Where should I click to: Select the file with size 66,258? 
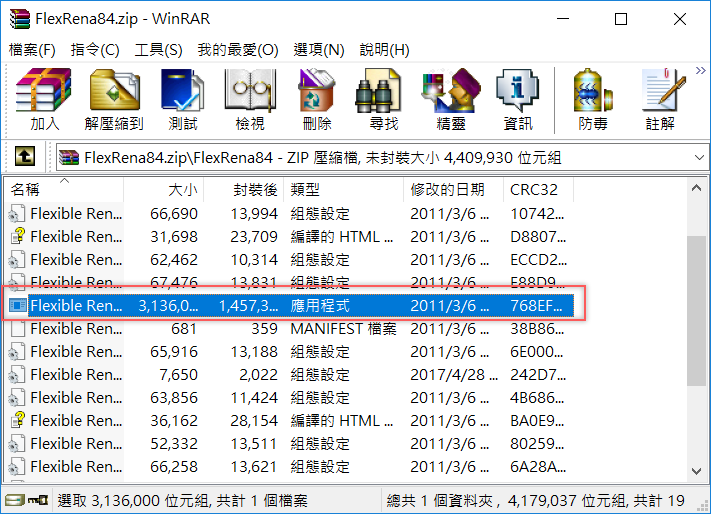pyautogui.click(x=290, y=466)
